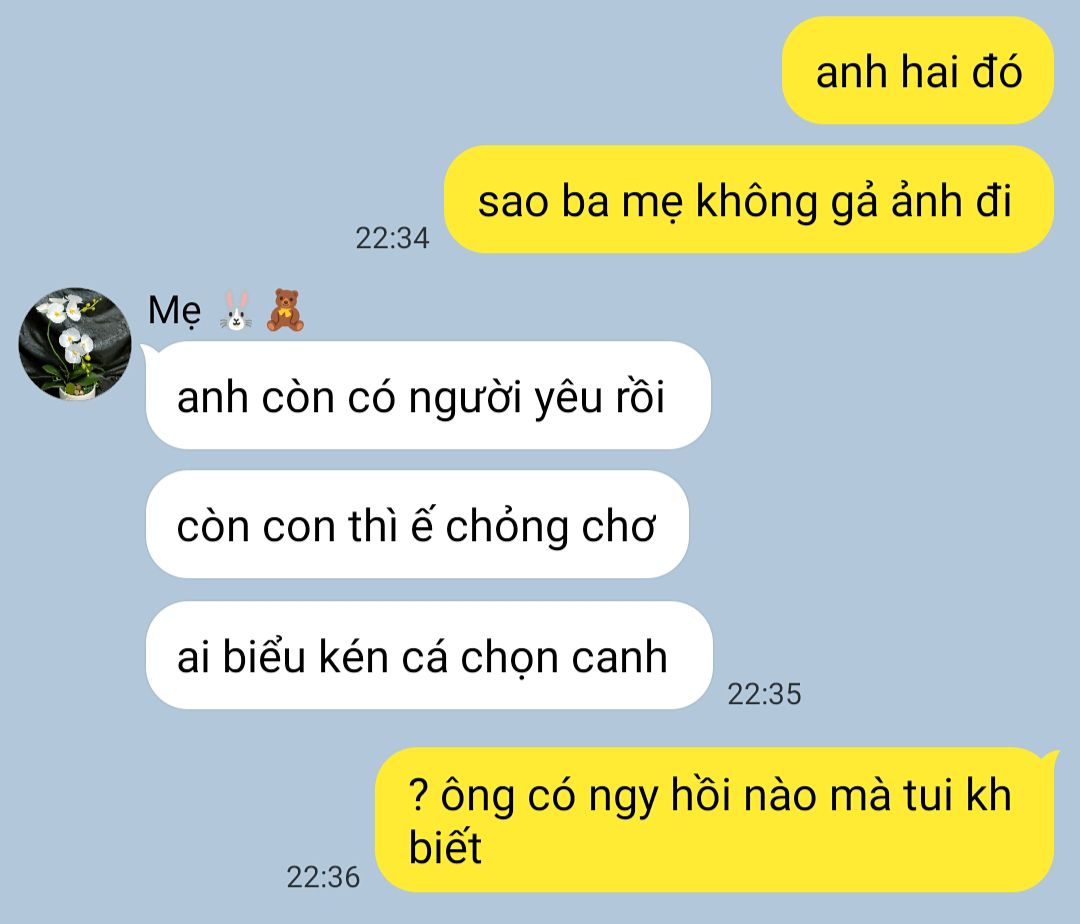The width and height of the screenshot is (1080, 924).
Task: Tap the word 'đó' in the top bubble
Action: tap(997, 71)
